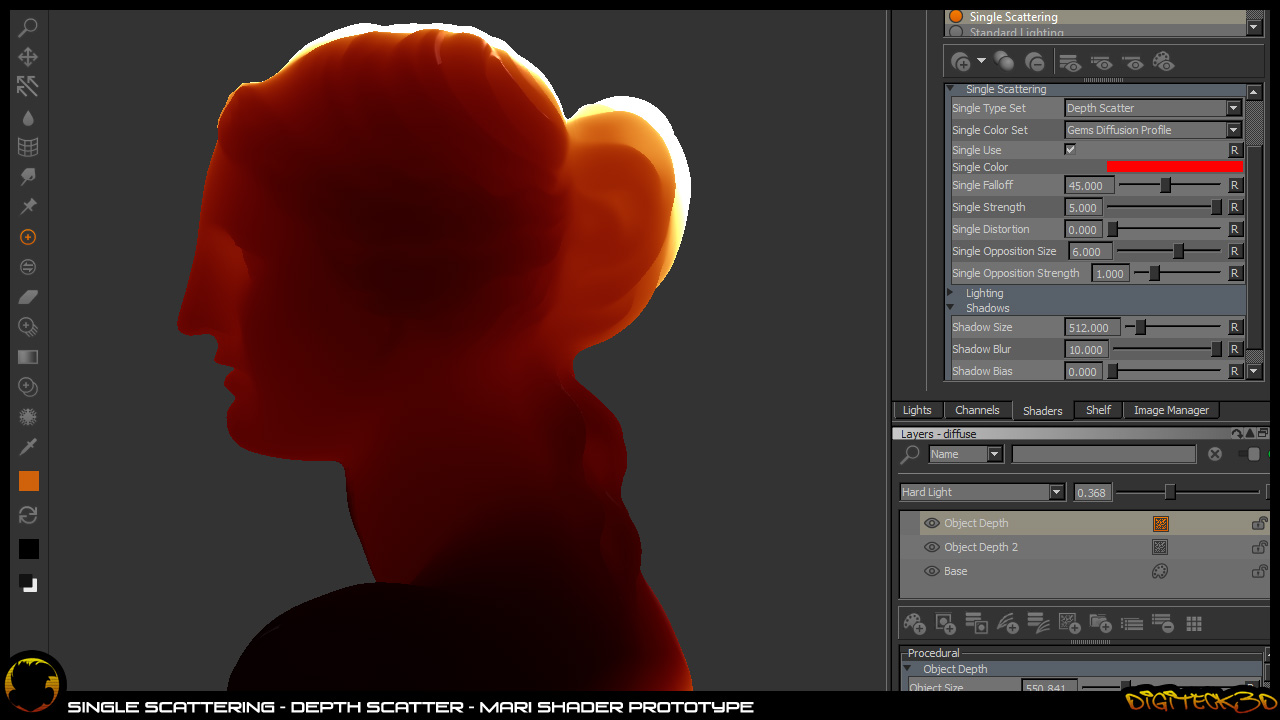Screen dimensions: 1280x720
Task: Pick the eyedropper color picker tool
Action: pyautogui.click(x=28, y=446)
